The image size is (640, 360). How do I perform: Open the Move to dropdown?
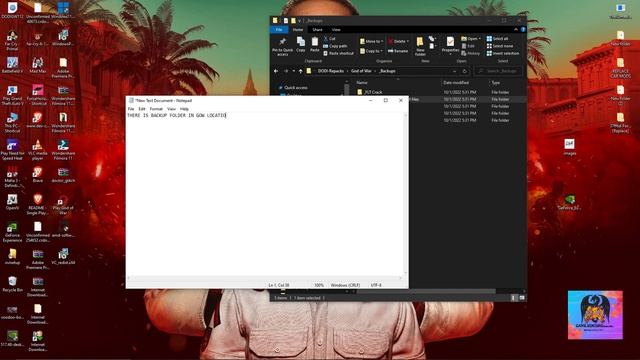[371, 41]
